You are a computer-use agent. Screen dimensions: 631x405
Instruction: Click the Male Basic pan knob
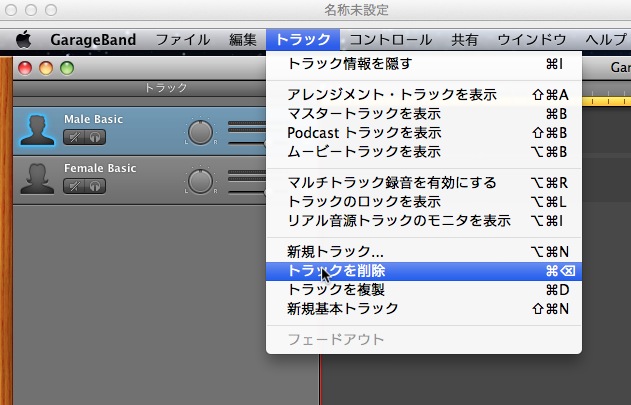[201, 131]
